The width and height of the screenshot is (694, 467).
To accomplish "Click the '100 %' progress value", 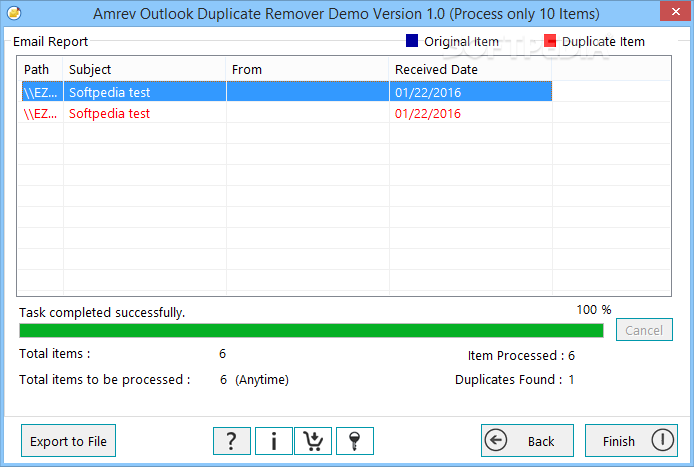I will pyautogui.click(x=594, y=309).
